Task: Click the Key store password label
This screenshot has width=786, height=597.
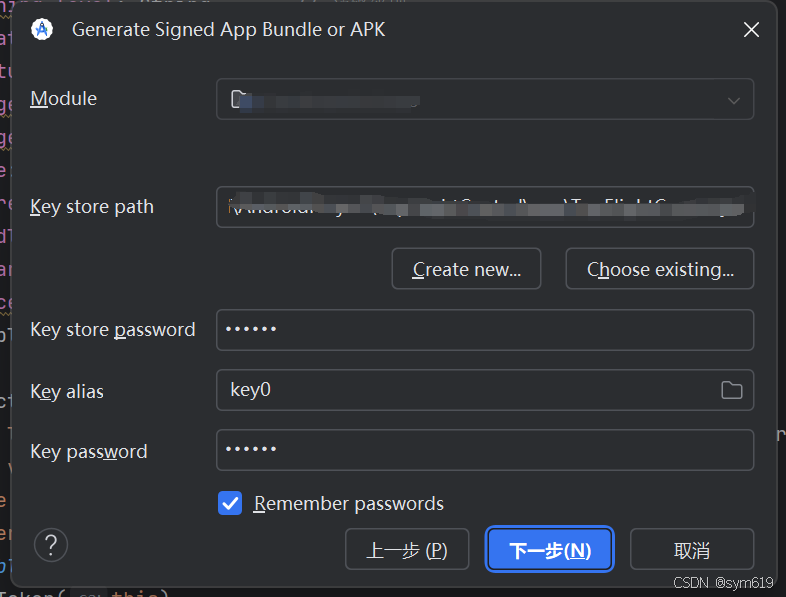Action: click(113, 330)
